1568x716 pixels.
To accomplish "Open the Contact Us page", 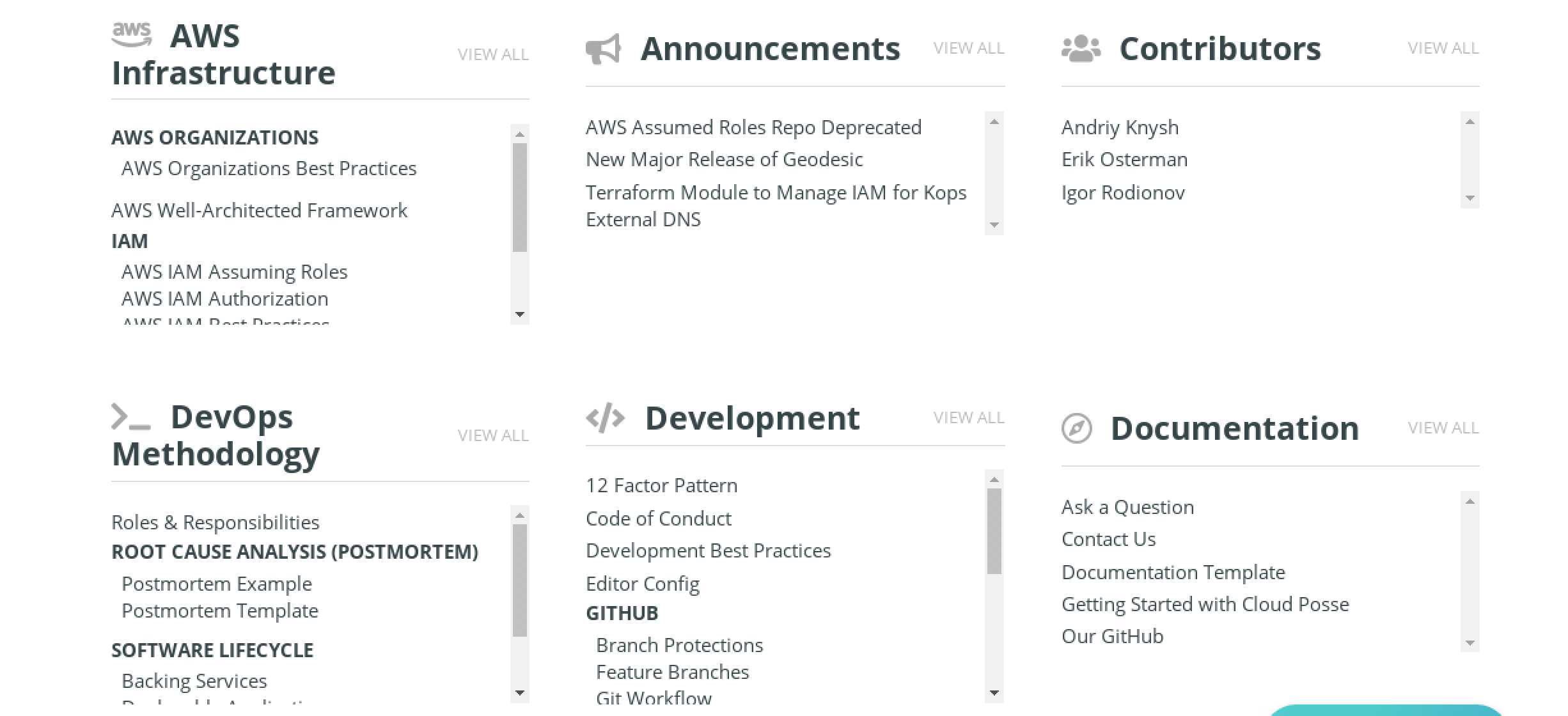I will pos(1108,538).
